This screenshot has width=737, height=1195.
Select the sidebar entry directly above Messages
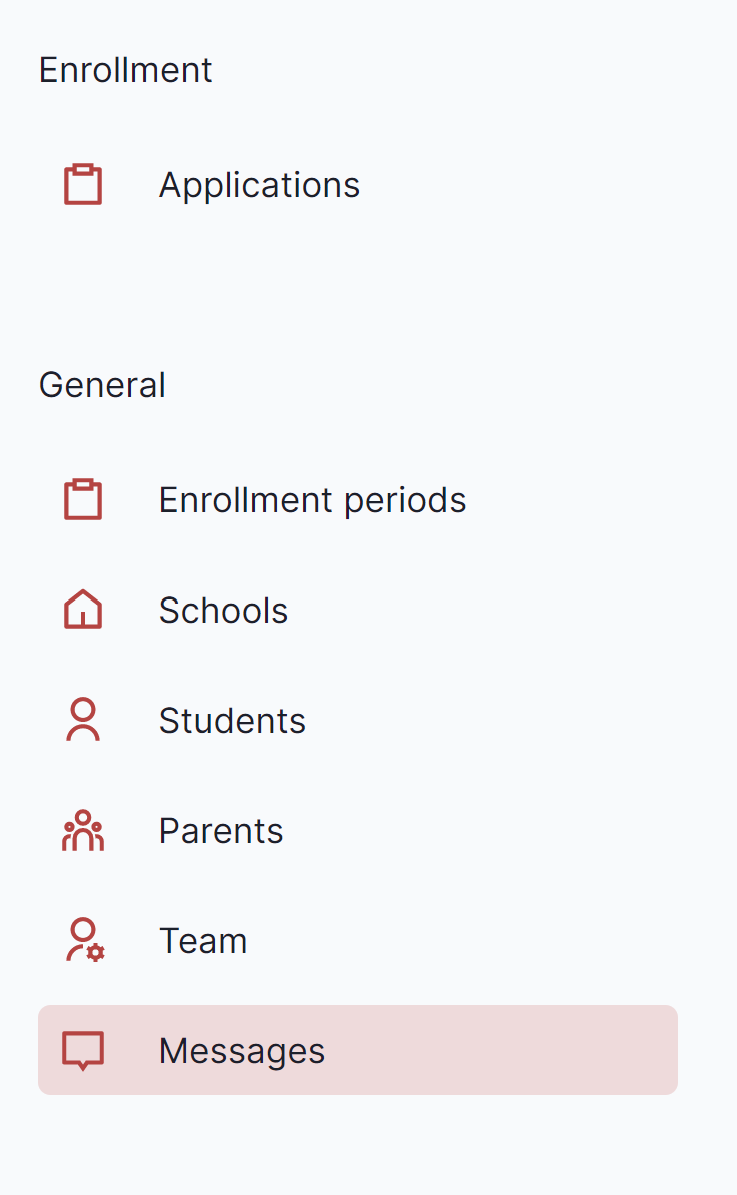[203, 940]
